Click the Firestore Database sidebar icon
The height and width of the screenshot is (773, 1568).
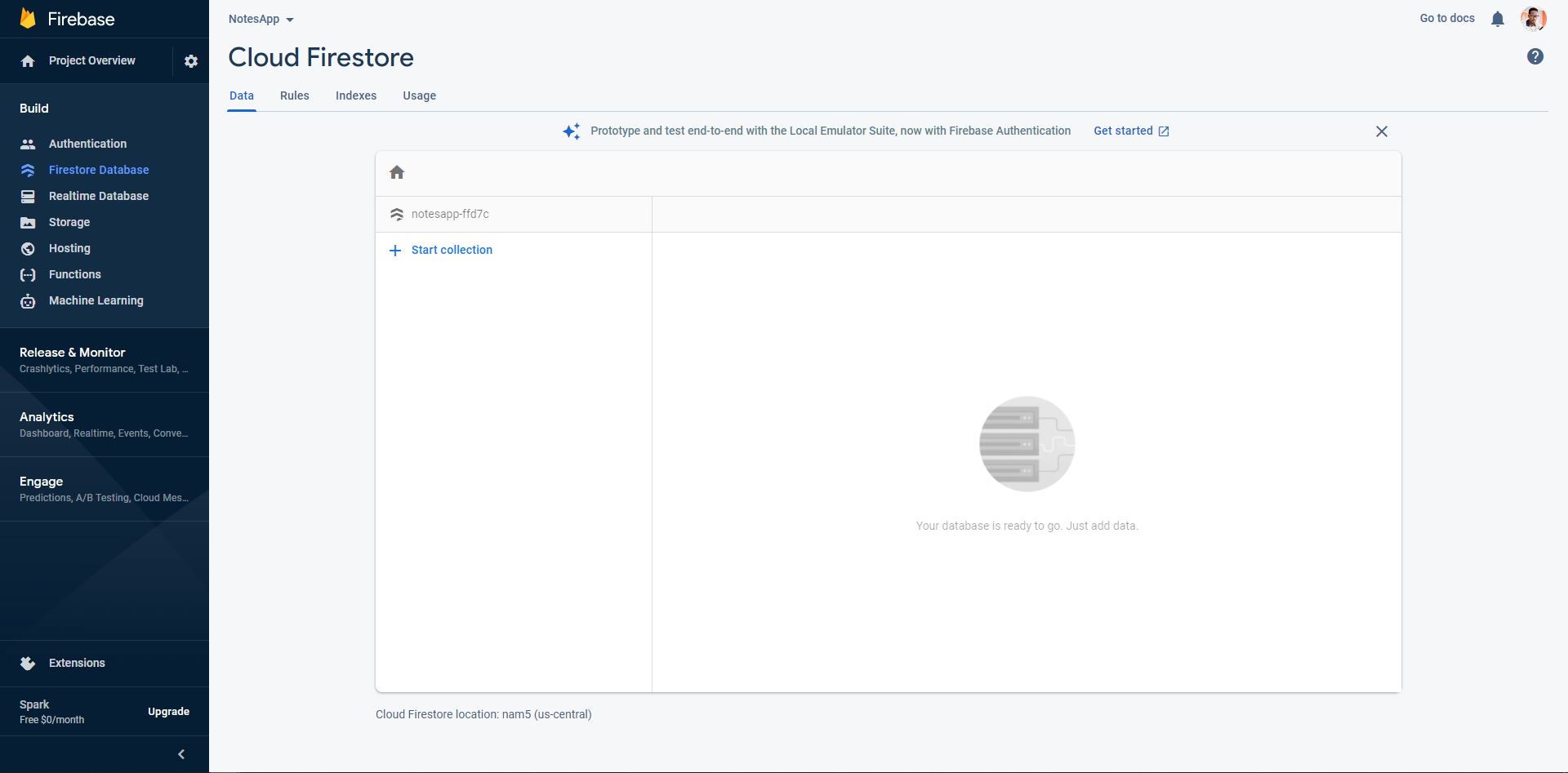[28, 170]
